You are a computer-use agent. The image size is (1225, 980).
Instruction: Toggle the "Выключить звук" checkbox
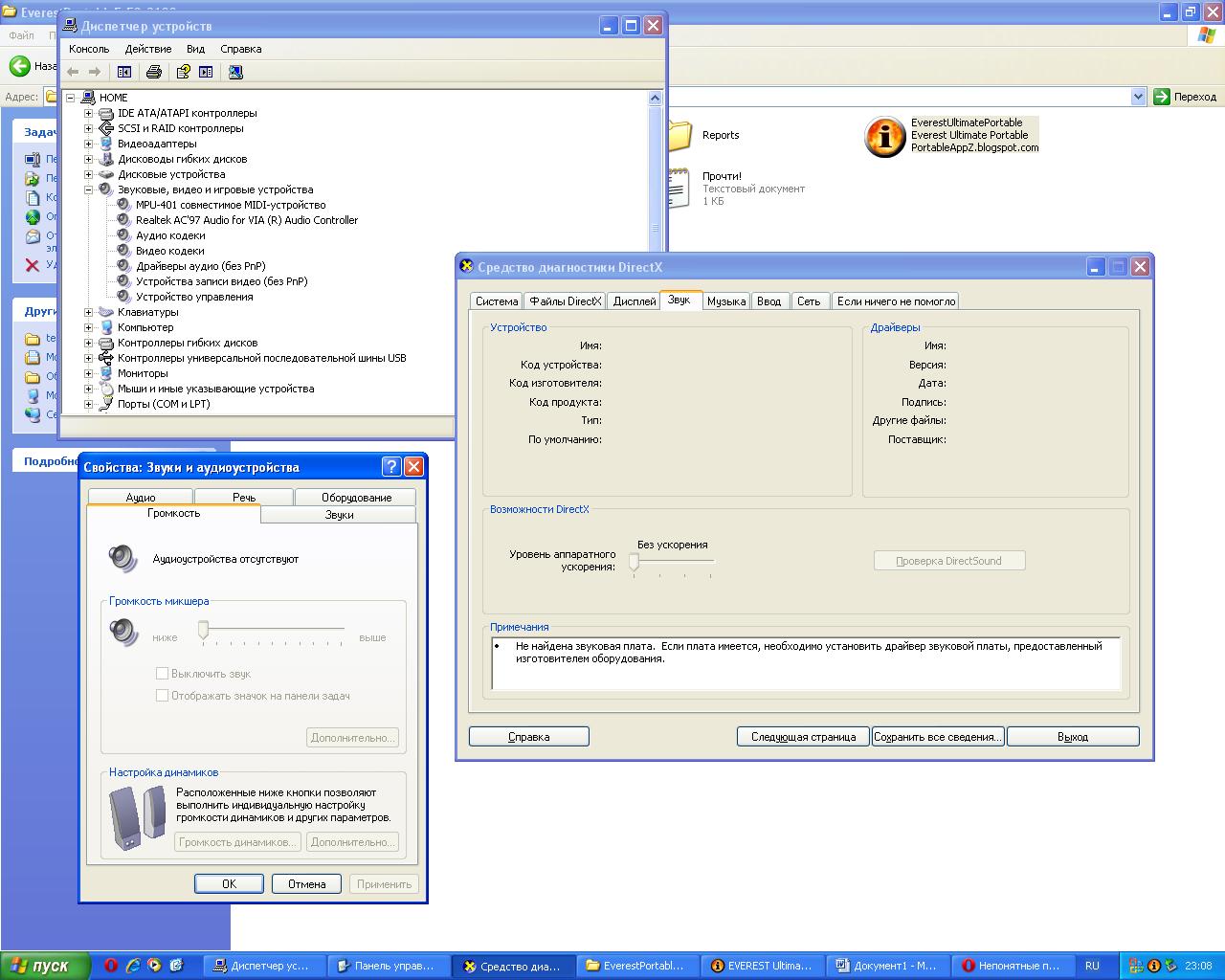coord(163,674)
